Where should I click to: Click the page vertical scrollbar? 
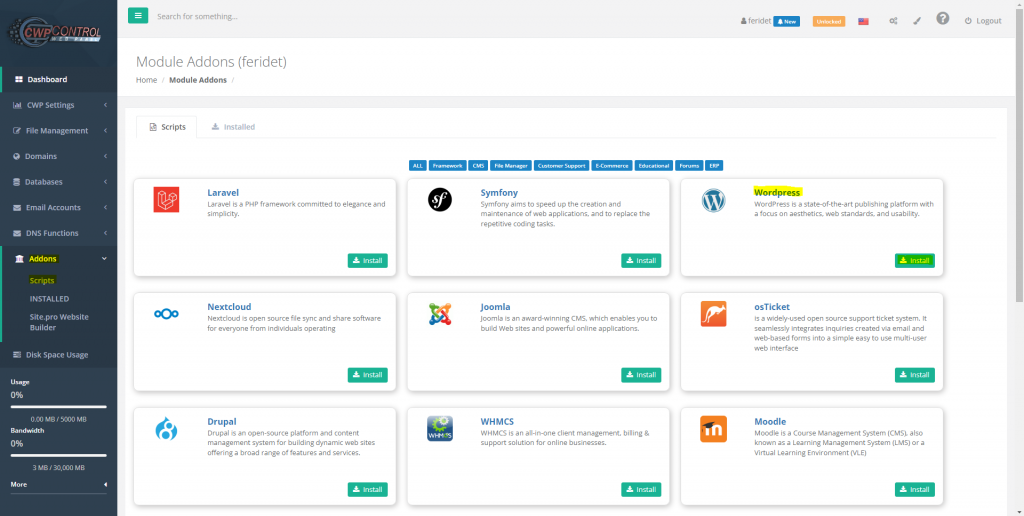tap(1019, 153)
